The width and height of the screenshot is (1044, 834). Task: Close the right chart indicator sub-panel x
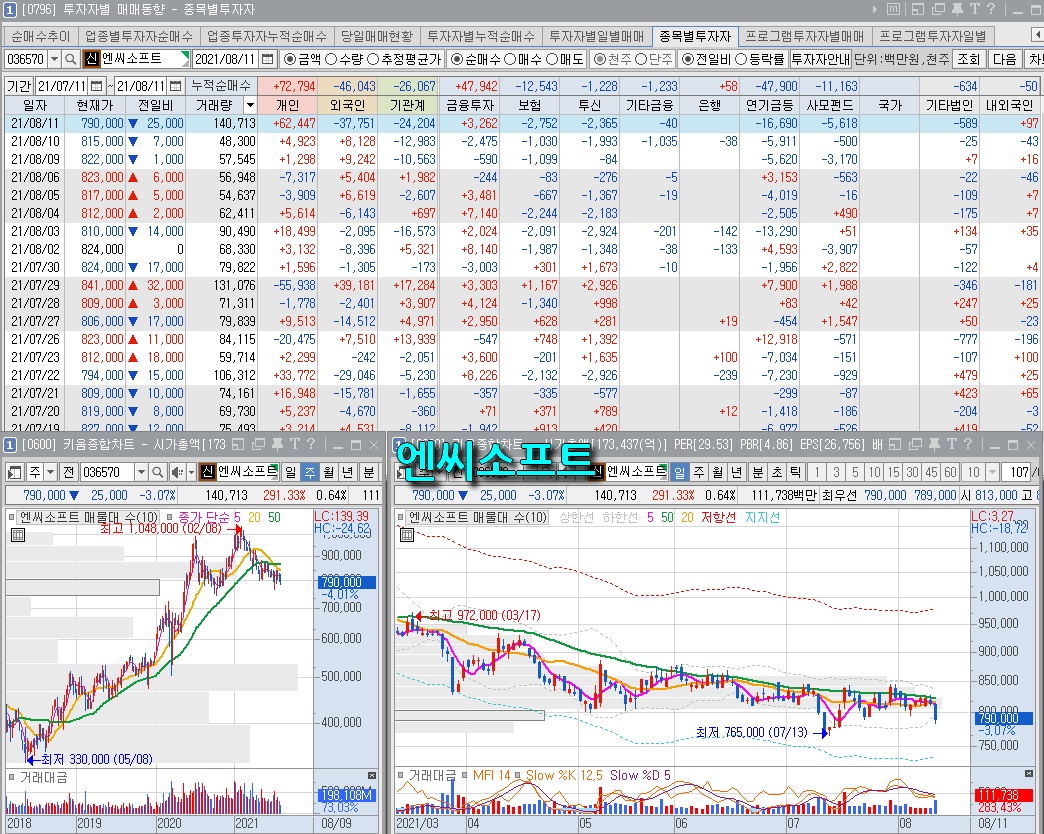click(1027, 775)
